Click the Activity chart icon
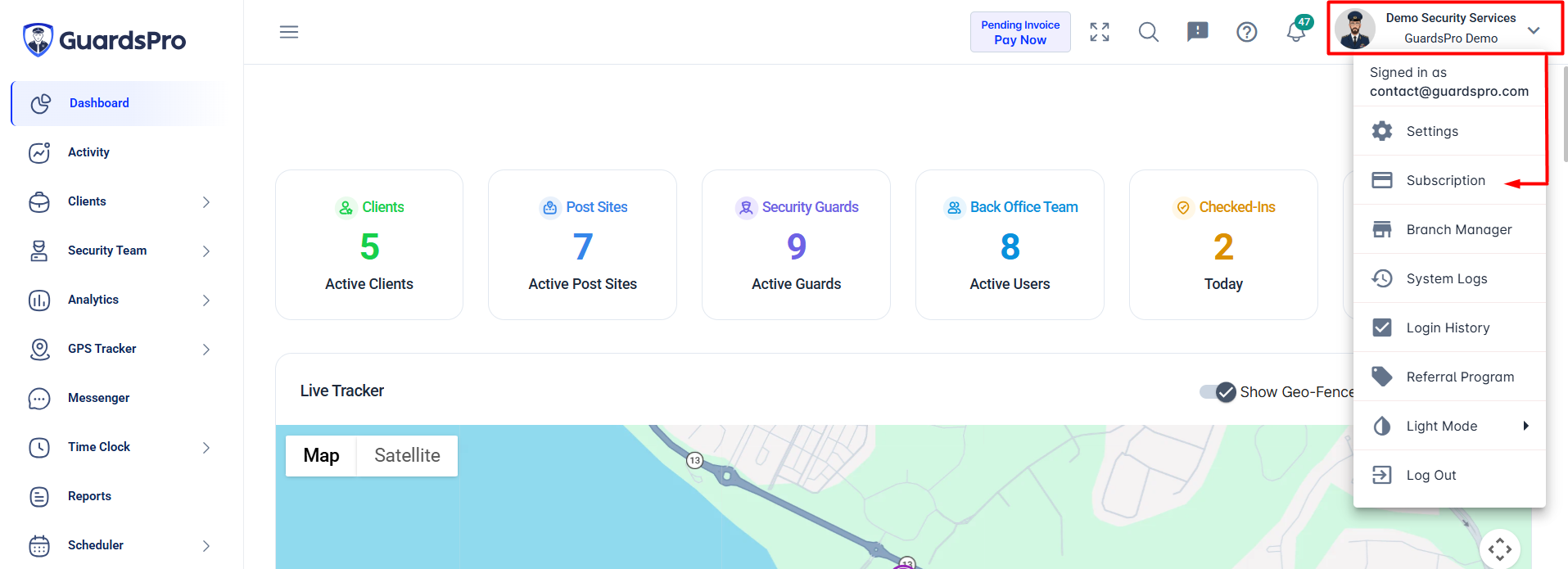1568x569 pixels. click(x=39, y=152)
